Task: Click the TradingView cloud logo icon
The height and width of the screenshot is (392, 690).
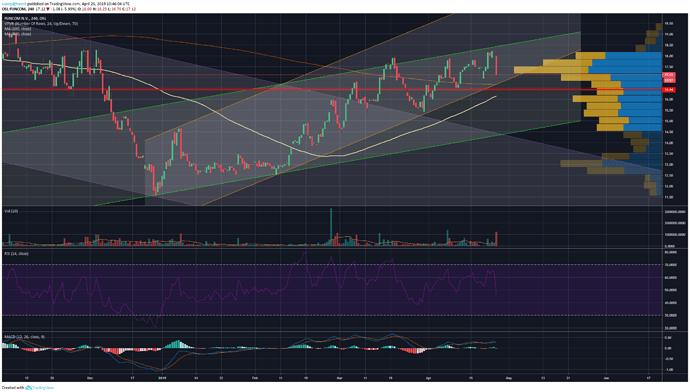Action: (x=29, y=388)
